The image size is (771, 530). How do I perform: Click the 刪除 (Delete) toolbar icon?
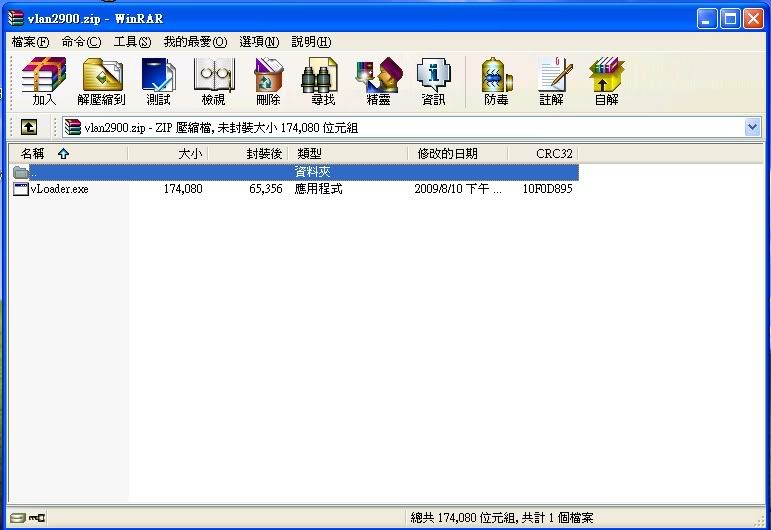click(268, 81)
